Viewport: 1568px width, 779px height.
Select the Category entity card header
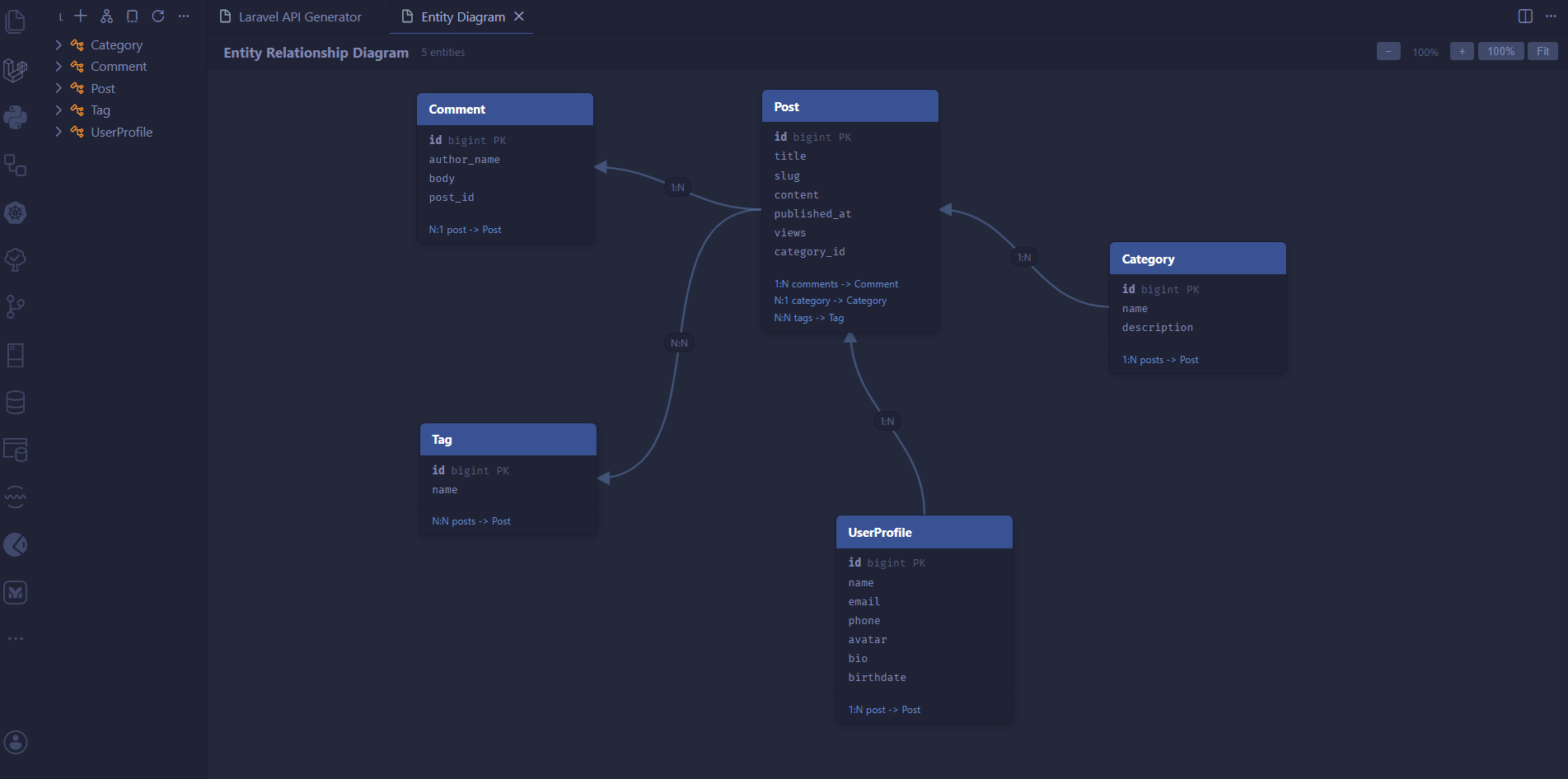[1198, 259]
